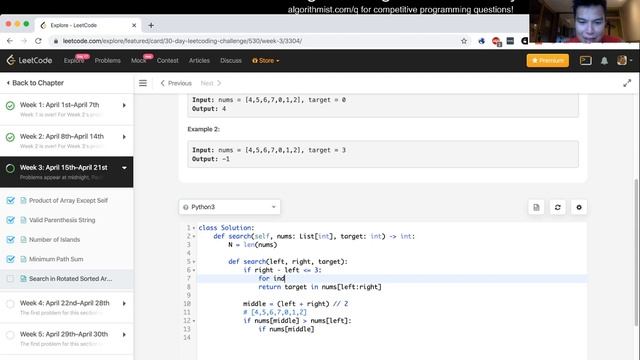The width and height of the screenshot is (640, 360).
Task: Place cursor on code line 7
Action: point(392,278)
